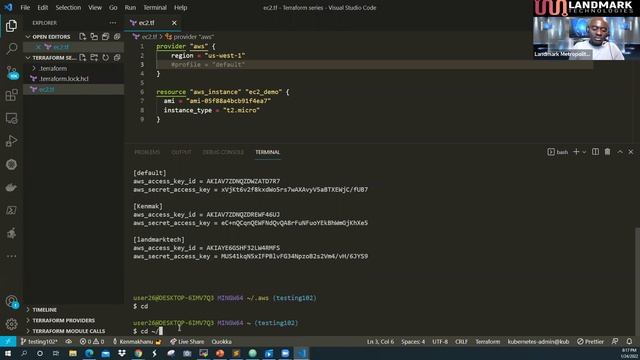Open the Manage gear menu
Image resolution: width=640 pixels, height=360 pixels.
tap(11, 324)
